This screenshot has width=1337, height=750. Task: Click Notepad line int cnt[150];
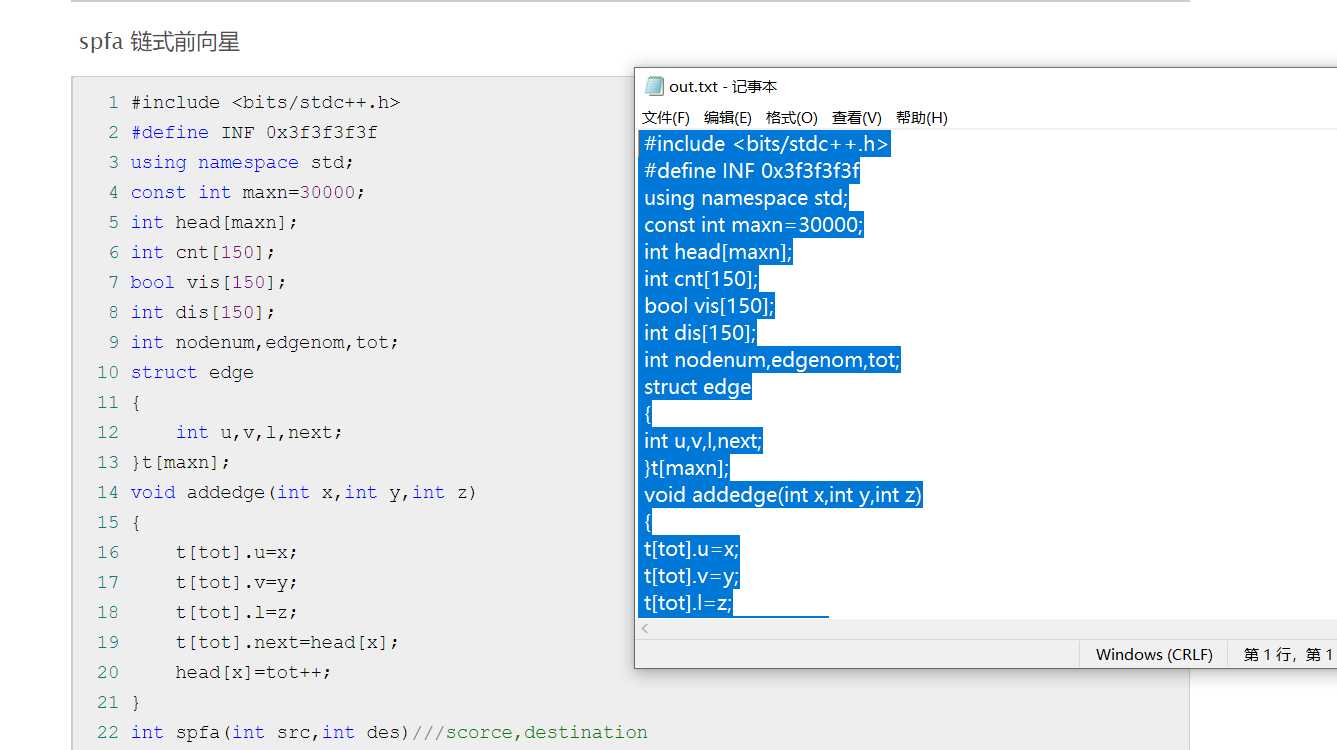tap(701, 279)
